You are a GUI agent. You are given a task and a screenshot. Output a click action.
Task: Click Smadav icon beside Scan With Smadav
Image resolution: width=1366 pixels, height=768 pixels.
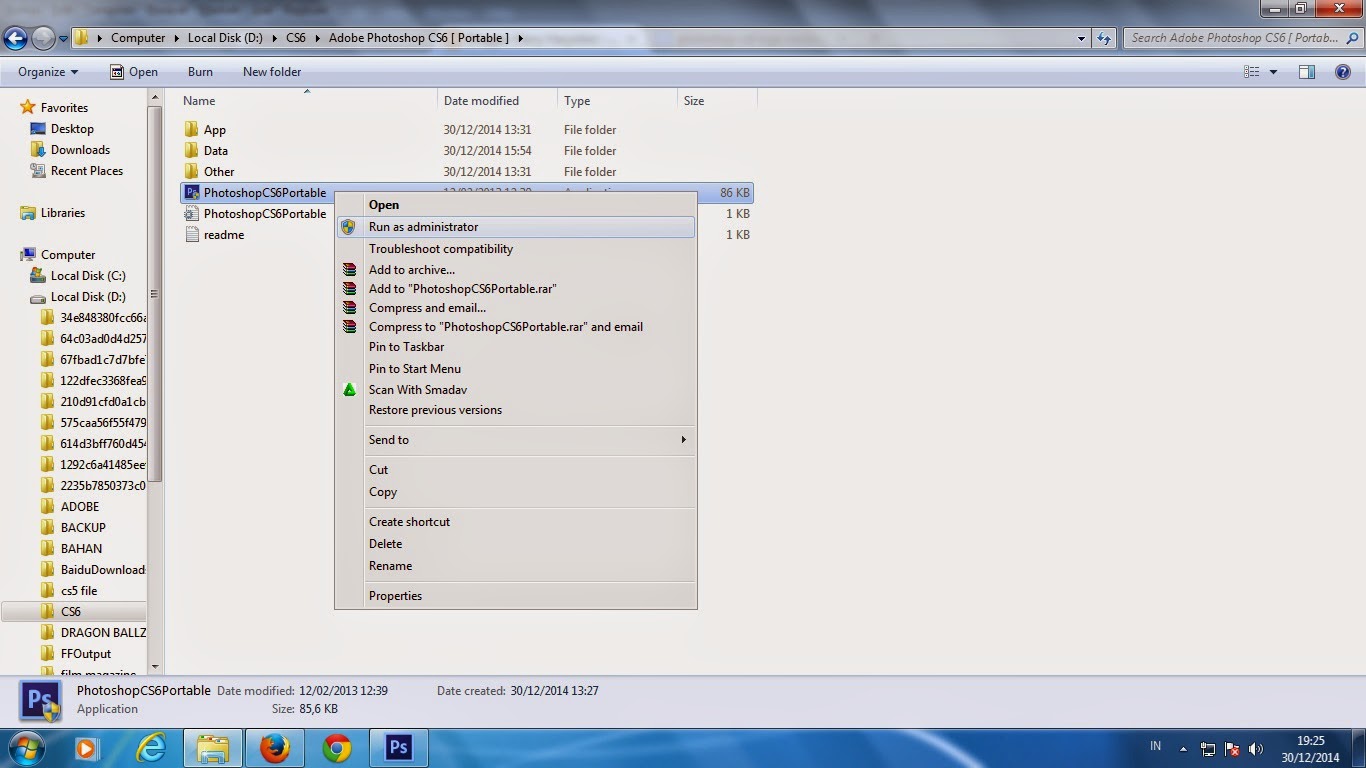pos(349,390)
